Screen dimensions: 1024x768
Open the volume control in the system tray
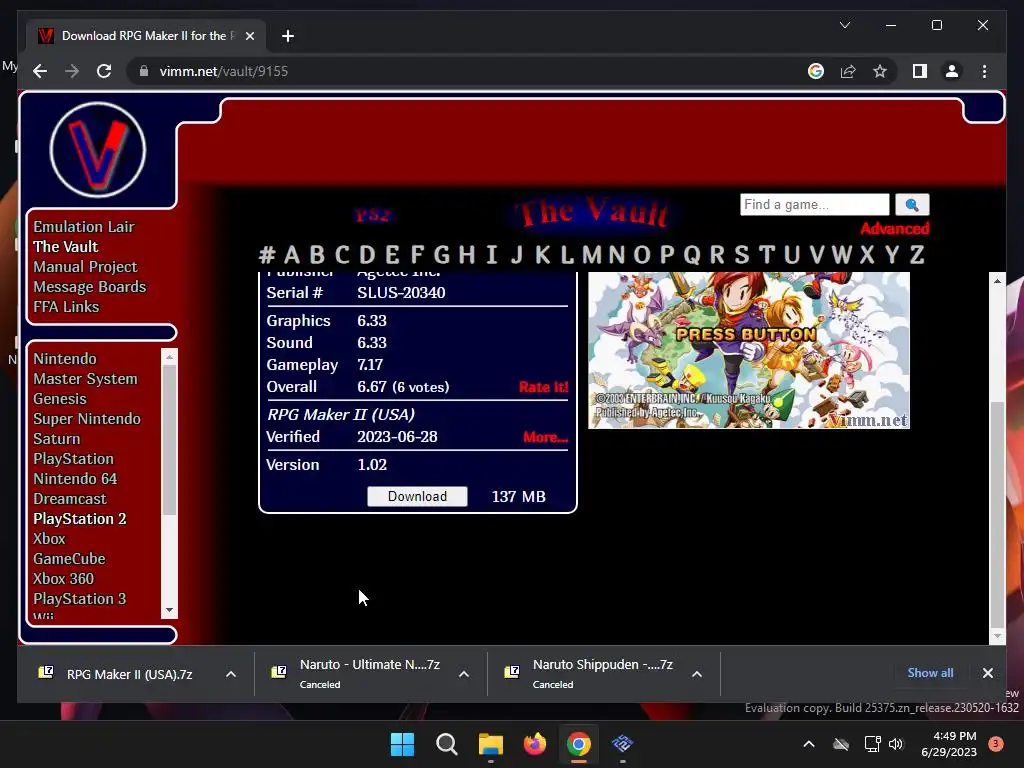(896, 744)
